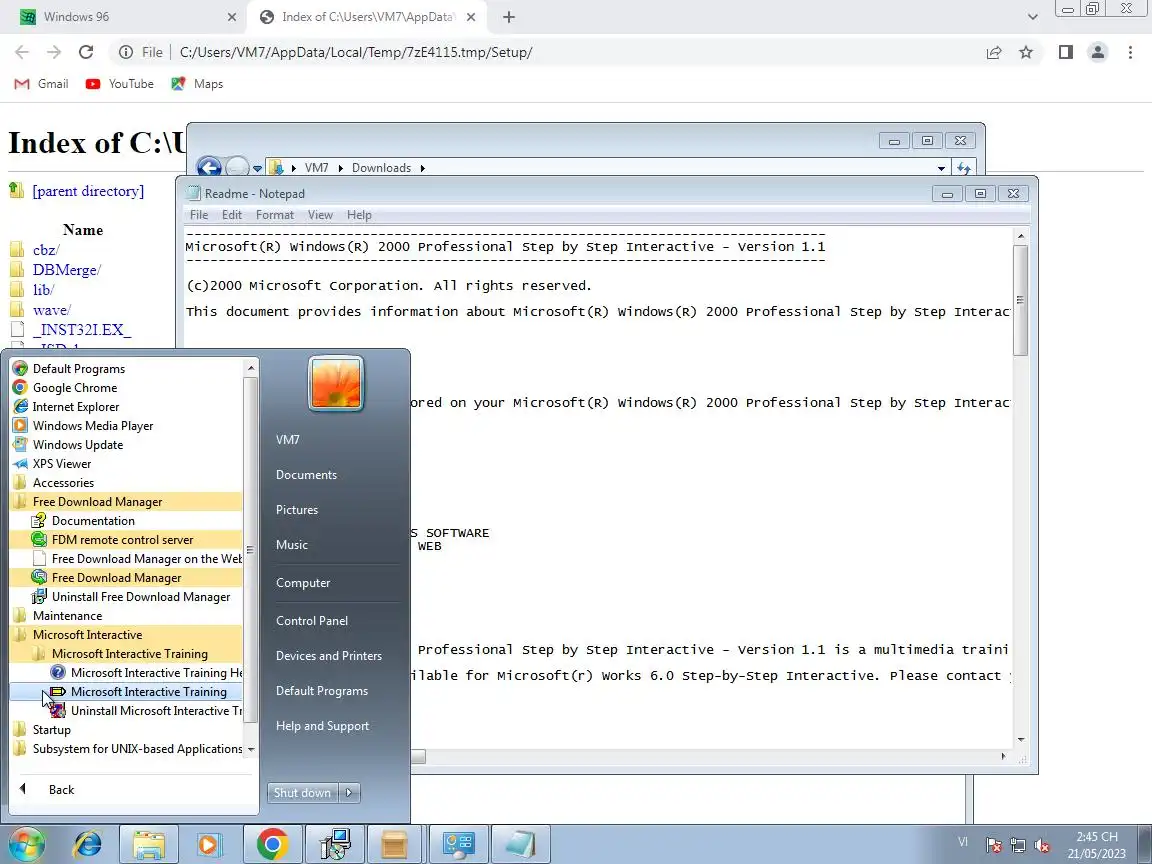Viewport: 1152px width, 864px height.
Task: Launch FDM remote control server
Action: pyautogui.click(x=126, y=540)
